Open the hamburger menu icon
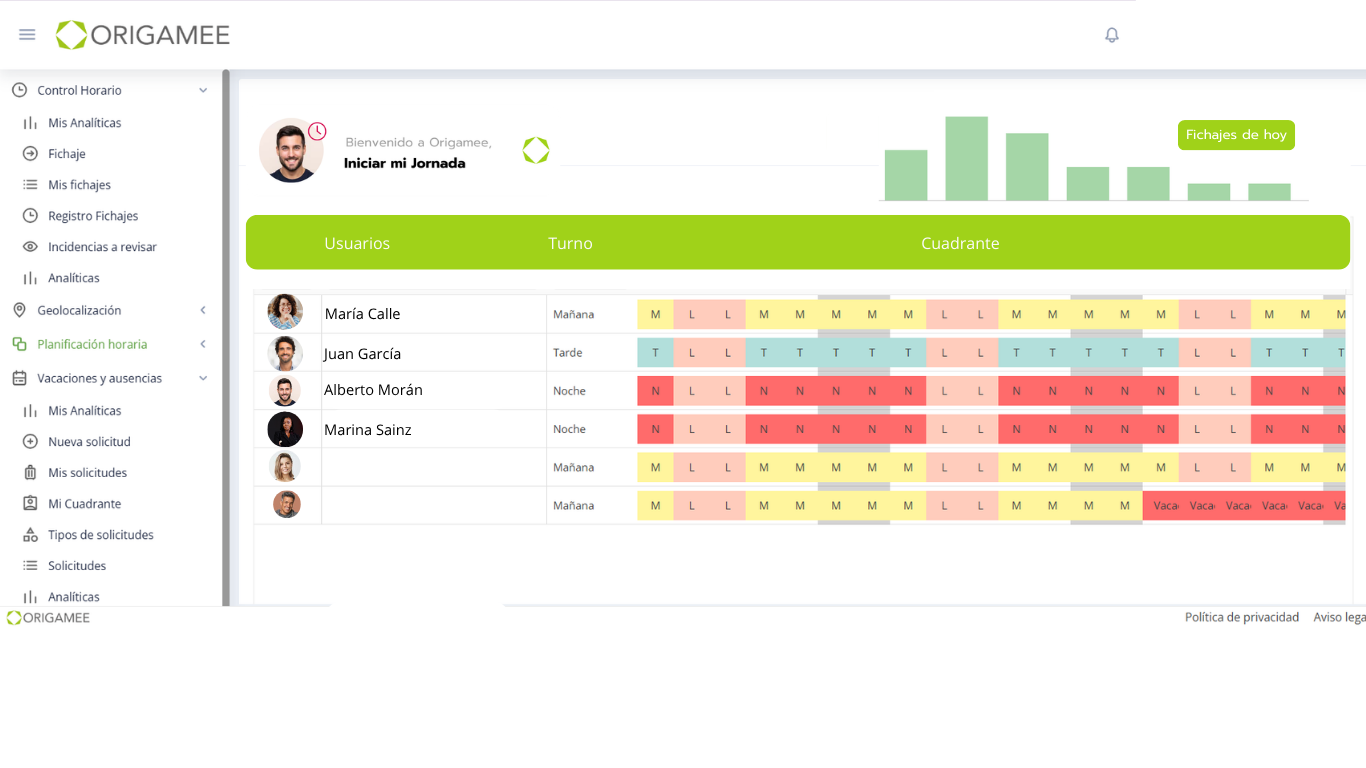The height and width of the screenshot is (768, 1366). (27, 35)
